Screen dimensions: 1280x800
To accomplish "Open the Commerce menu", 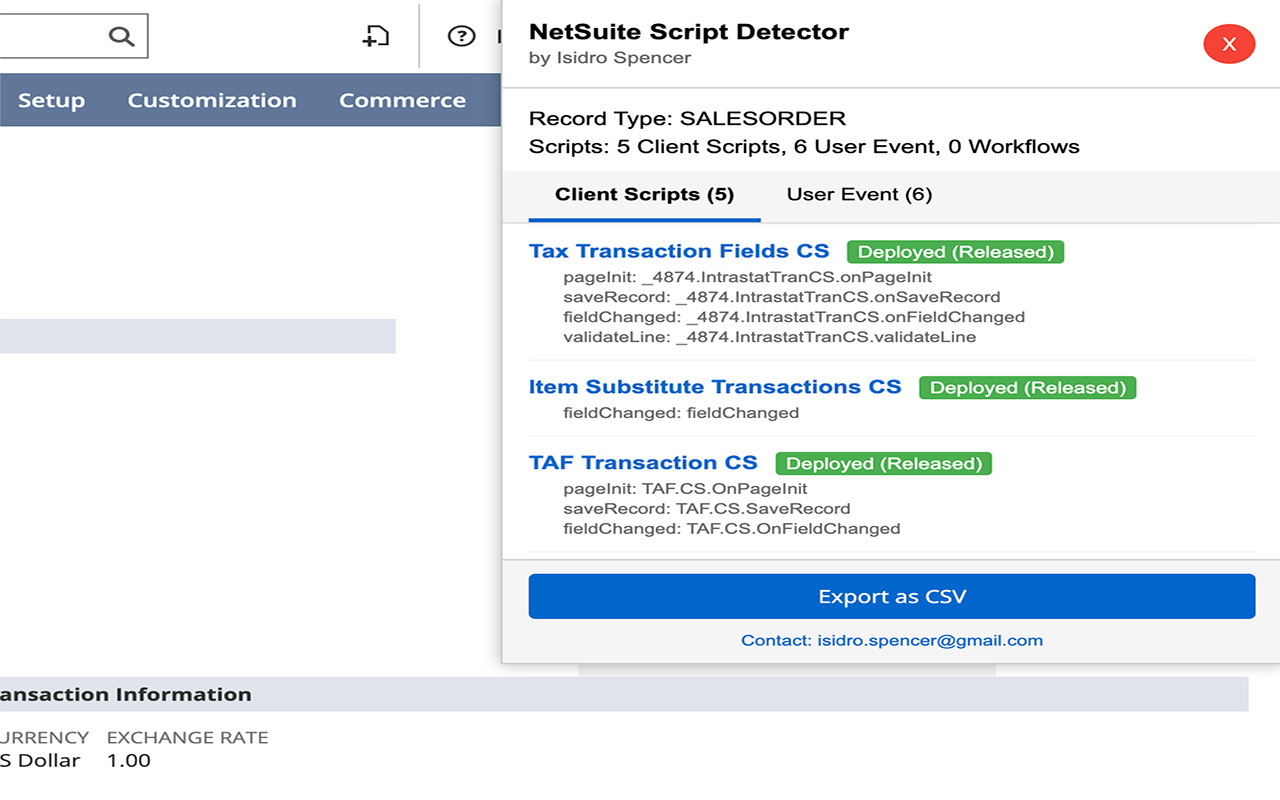I will (402, 100).
